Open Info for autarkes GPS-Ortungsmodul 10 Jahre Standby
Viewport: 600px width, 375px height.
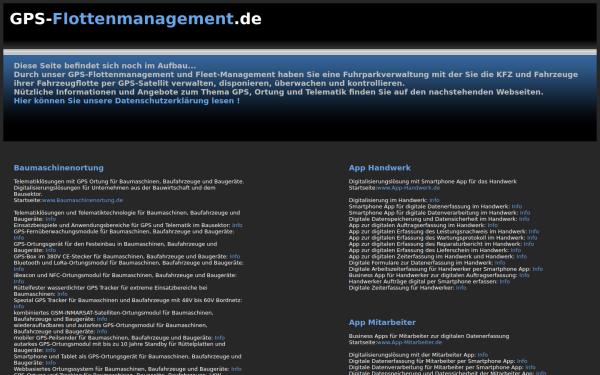[x=51, y=351]
